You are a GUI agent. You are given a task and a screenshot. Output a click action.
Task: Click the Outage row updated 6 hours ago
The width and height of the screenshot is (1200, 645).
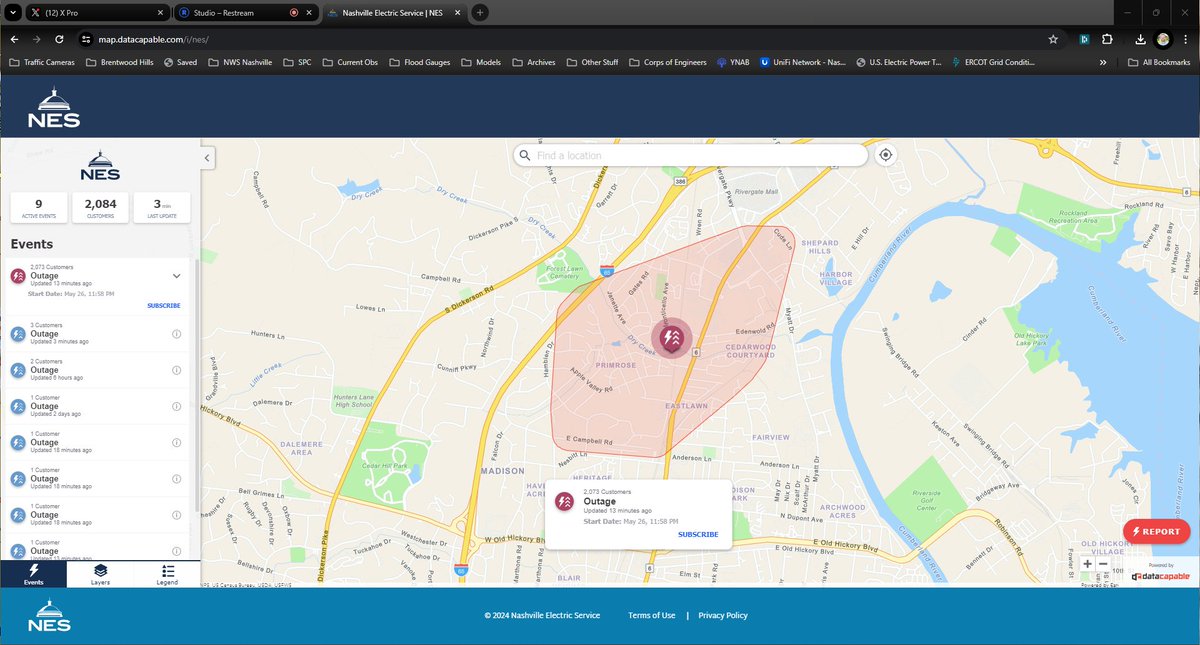(x=98, y=370)
